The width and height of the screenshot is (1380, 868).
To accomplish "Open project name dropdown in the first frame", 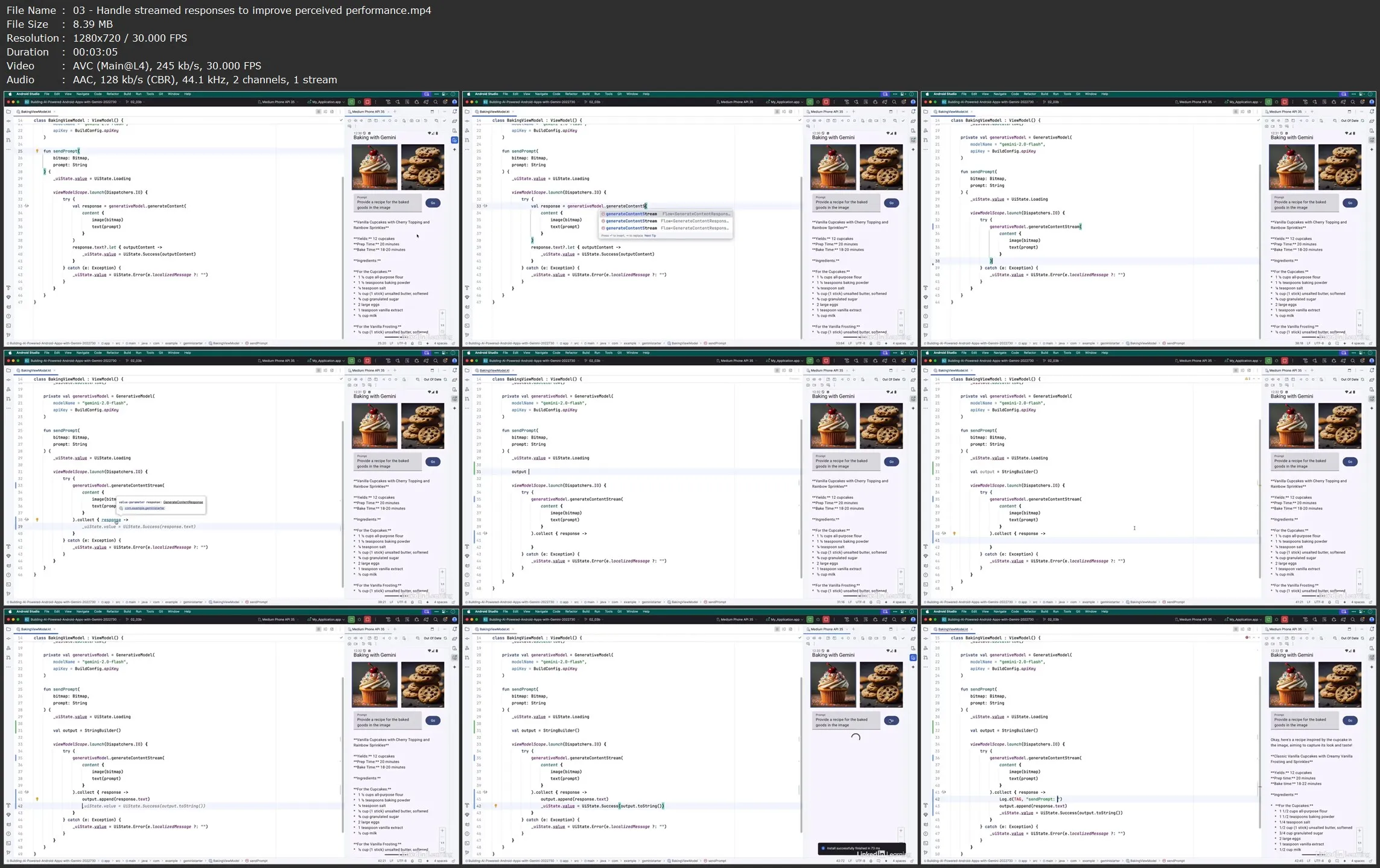I will click(74, 102).
